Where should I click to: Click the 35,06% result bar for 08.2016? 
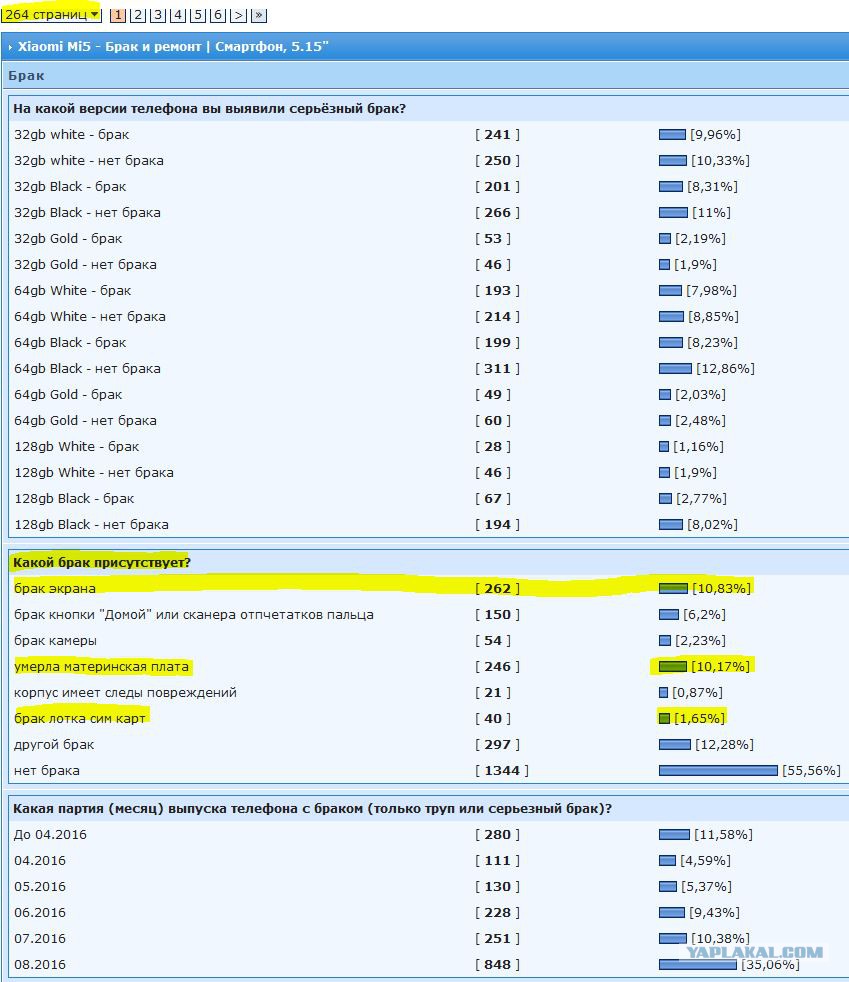[x=697, y=964]
